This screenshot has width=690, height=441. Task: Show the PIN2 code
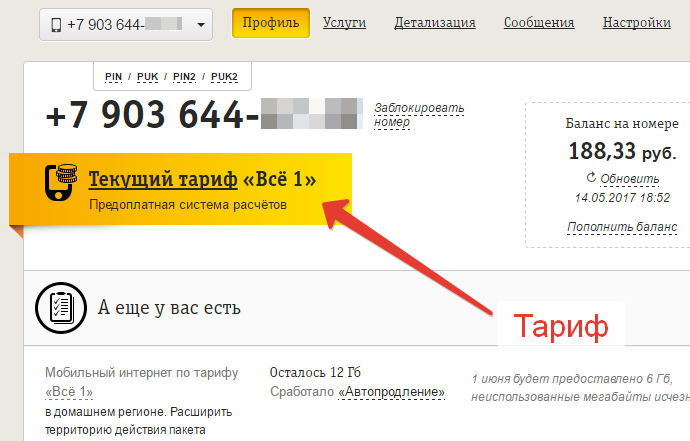click(x=184, y=77)
